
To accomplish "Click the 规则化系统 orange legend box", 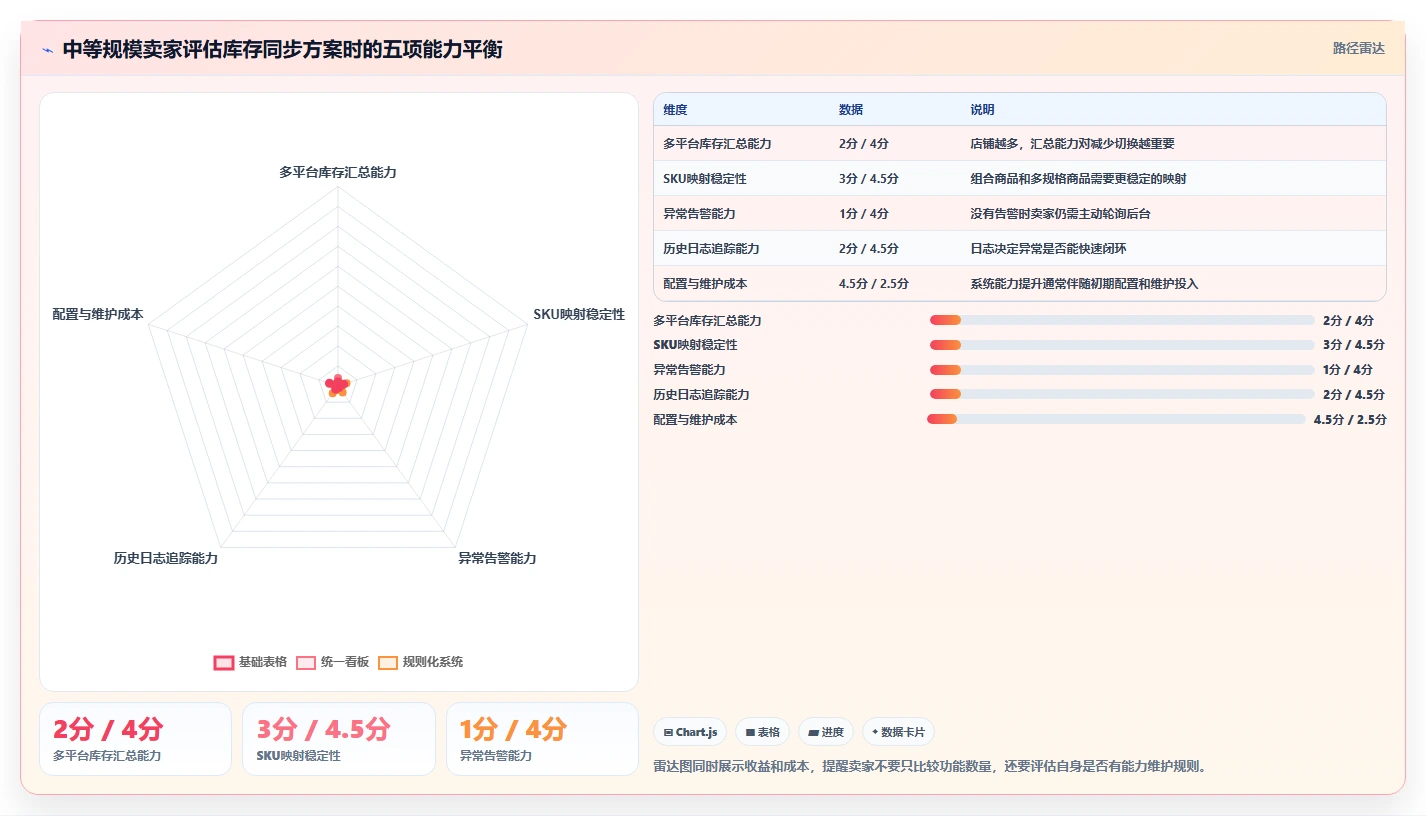I will [x=388, y=662].
